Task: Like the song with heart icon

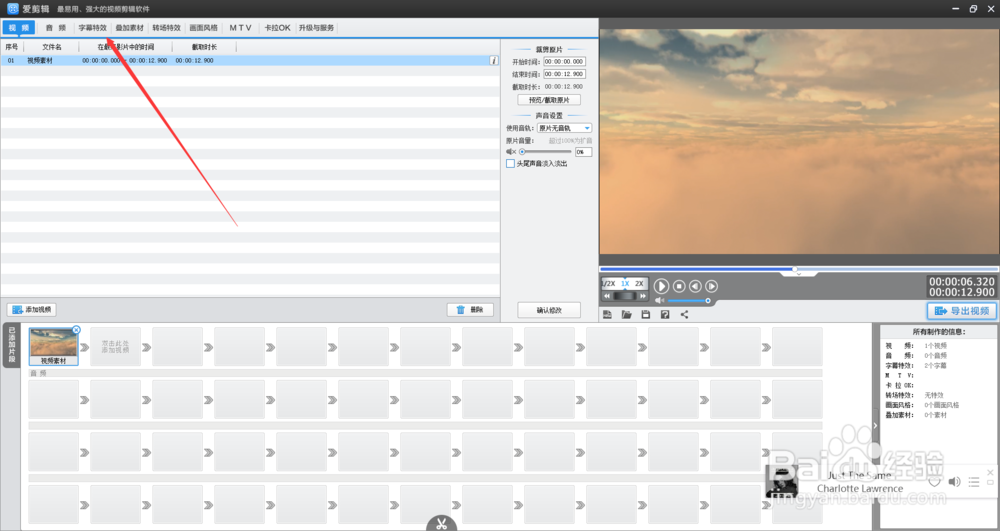Action: [934, 482]
